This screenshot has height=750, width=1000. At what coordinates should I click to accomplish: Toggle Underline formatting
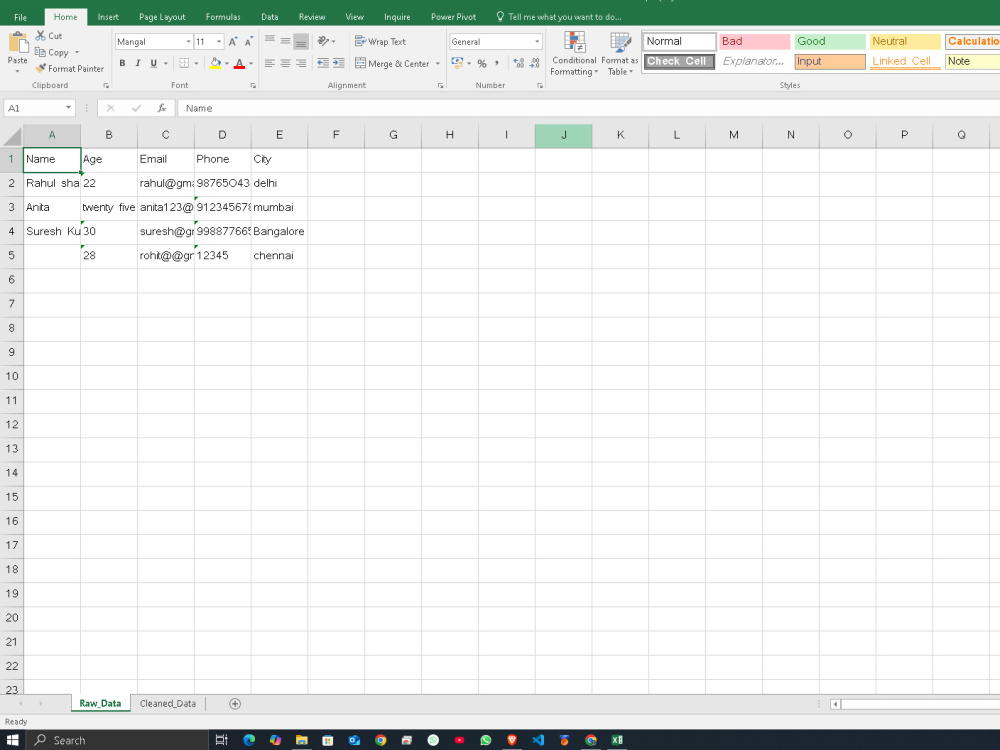point(154,63)
